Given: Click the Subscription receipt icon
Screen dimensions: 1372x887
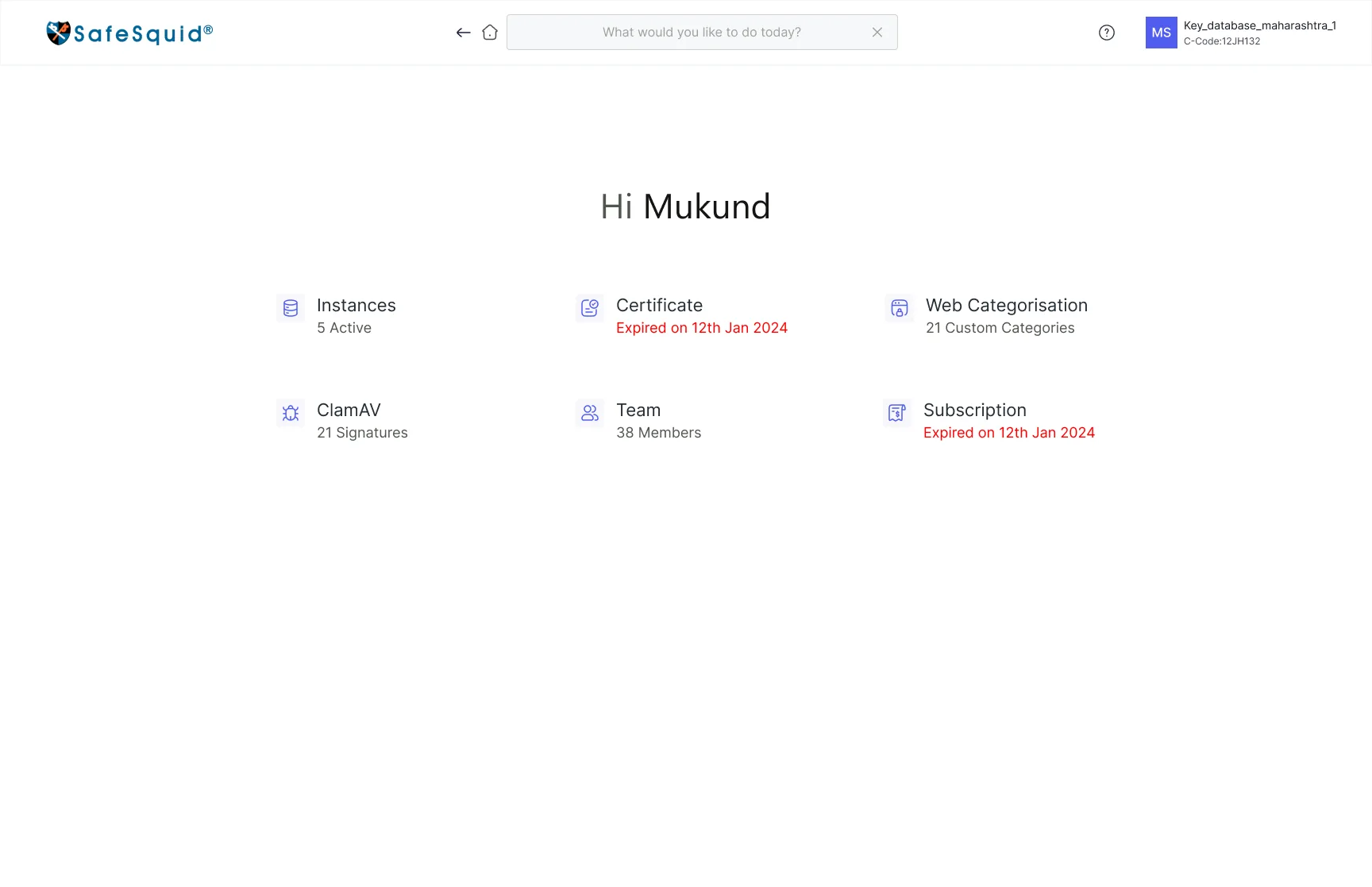Looking at the screenshot, I should click(897, 413).
